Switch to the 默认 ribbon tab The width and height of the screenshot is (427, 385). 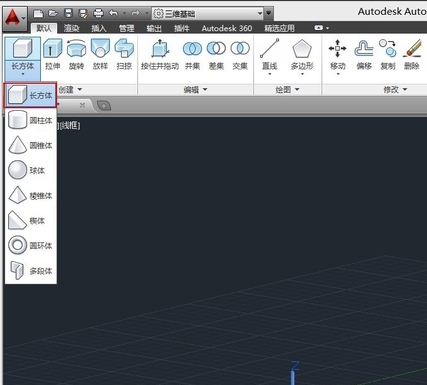pyautogui.click(x=44, y=28)
